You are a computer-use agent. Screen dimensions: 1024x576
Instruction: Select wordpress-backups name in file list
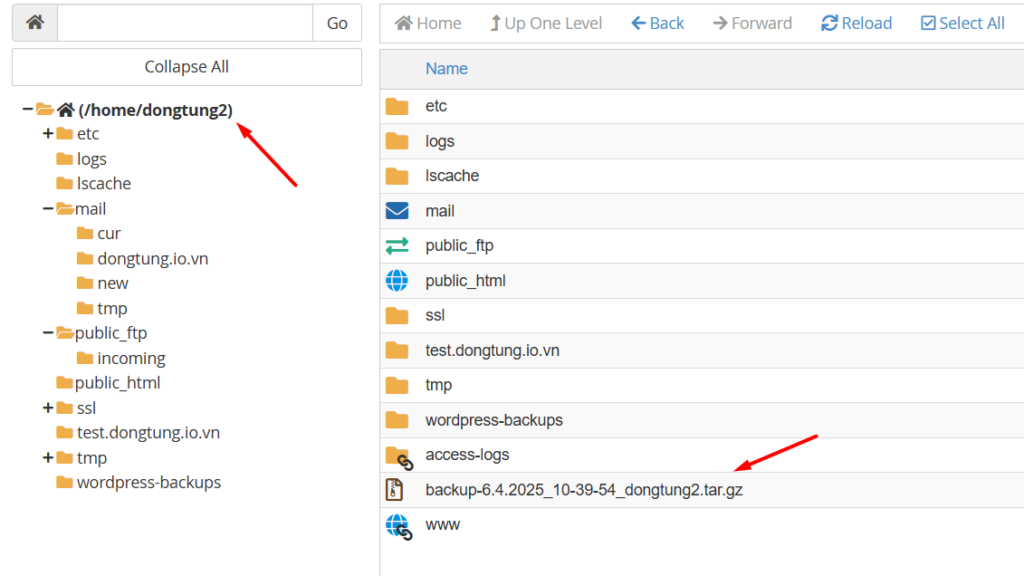tap(494, 420)
